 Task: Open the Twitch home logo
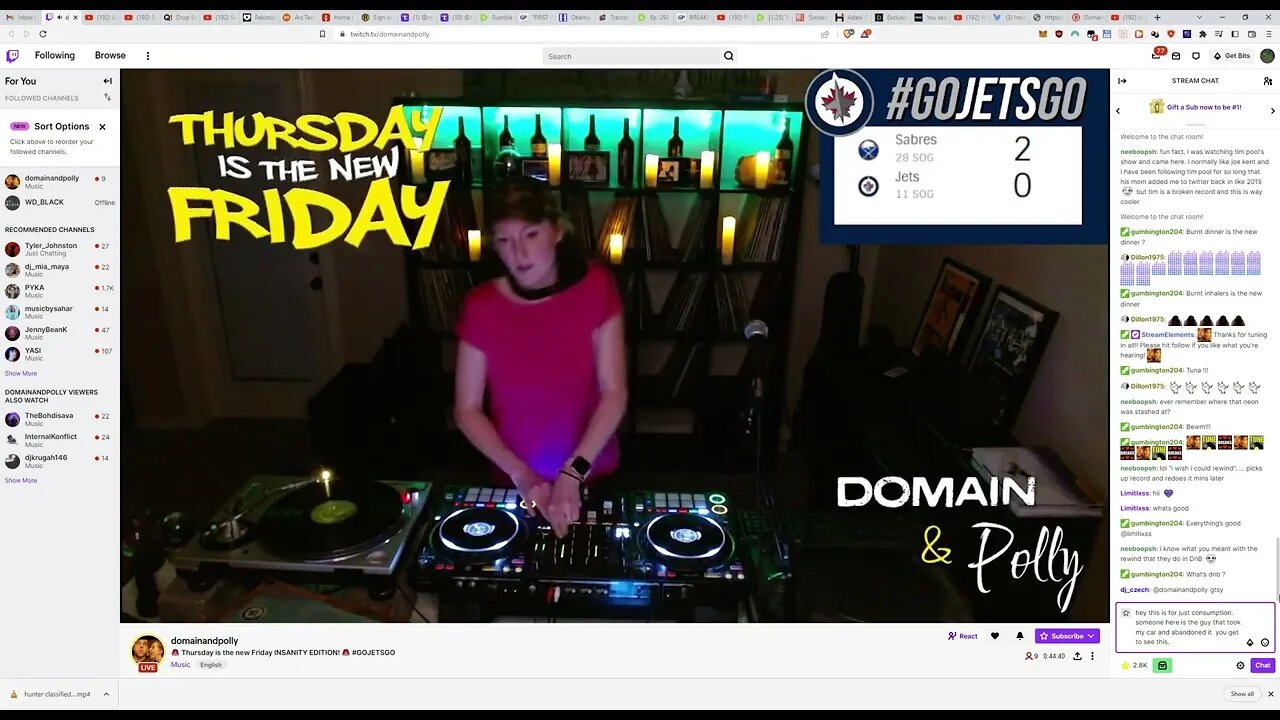point(12,56)
